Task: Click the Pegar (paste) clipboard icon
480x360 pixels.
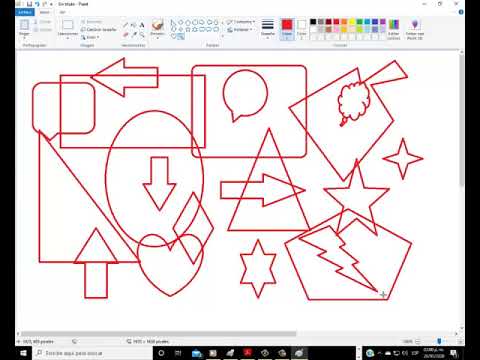Action: tap(24, 25)
